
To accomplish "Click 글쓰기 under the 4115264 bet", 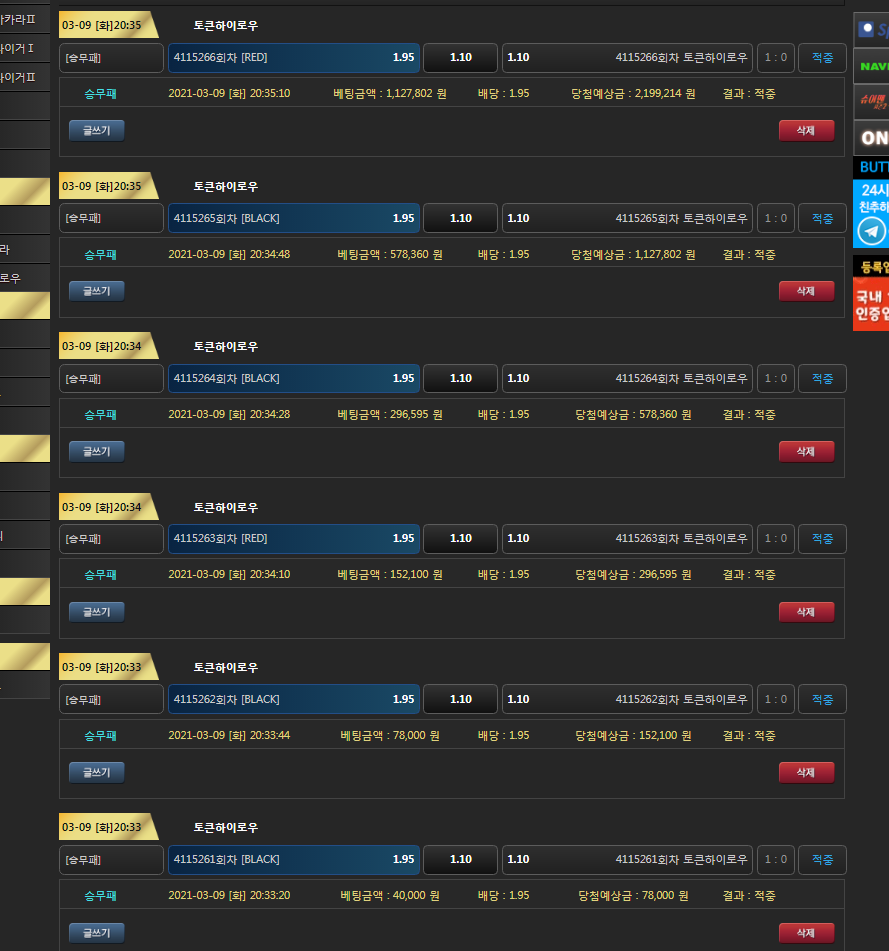I will [97, 451].
